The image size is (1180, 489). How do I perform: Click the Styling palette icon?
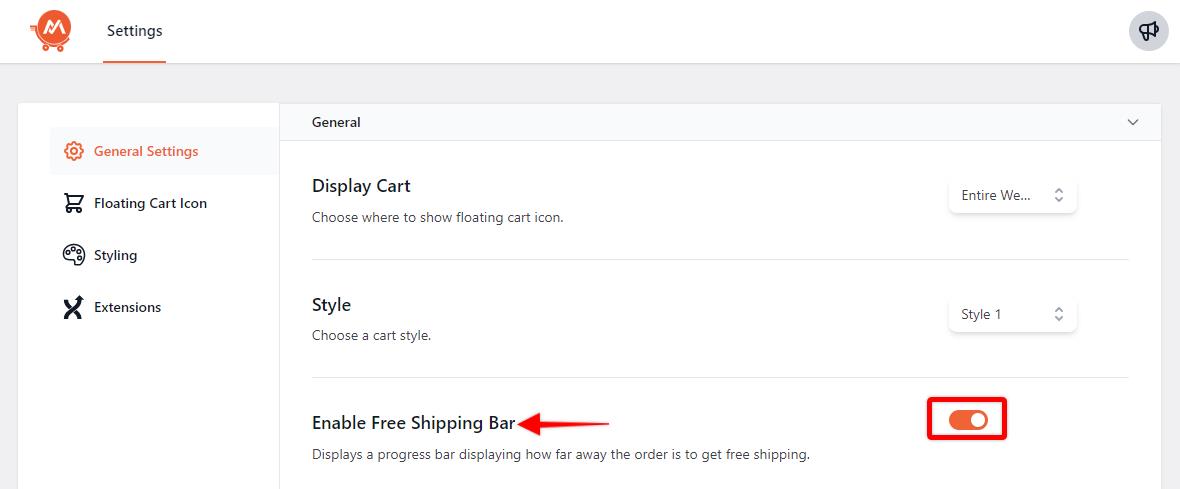pos(73,255)
